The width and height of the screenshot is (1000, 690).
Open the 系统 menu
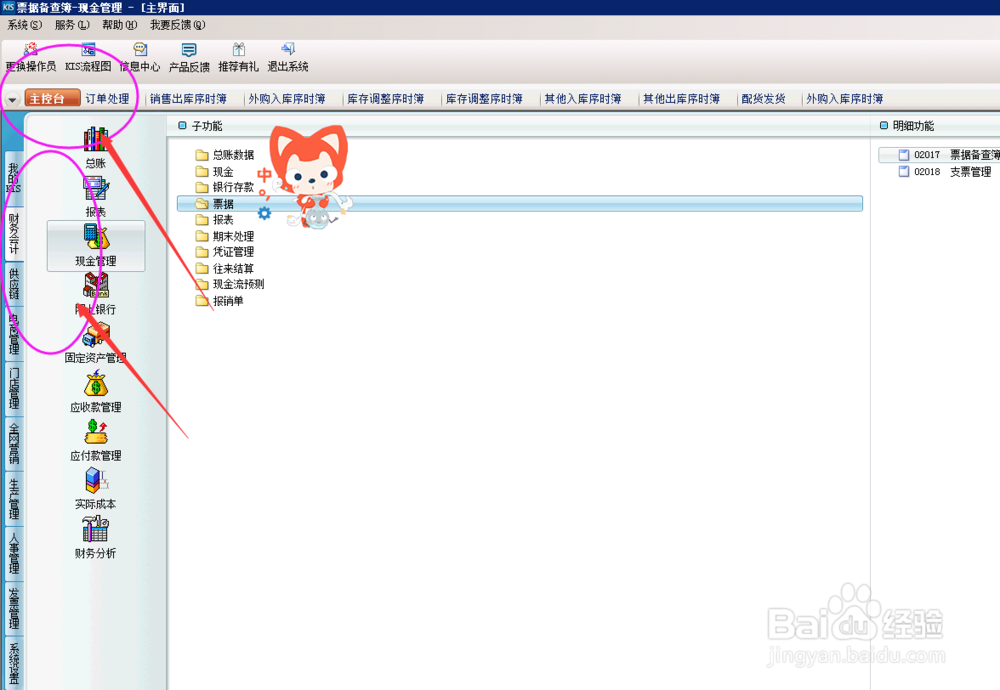tap(25, 25)
